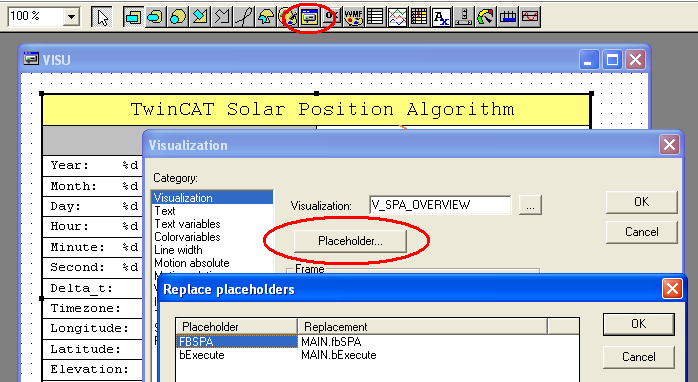The width and height of the screenshot is (698, 382).
Task: Select the Curve tool
Action: (243, 17)
